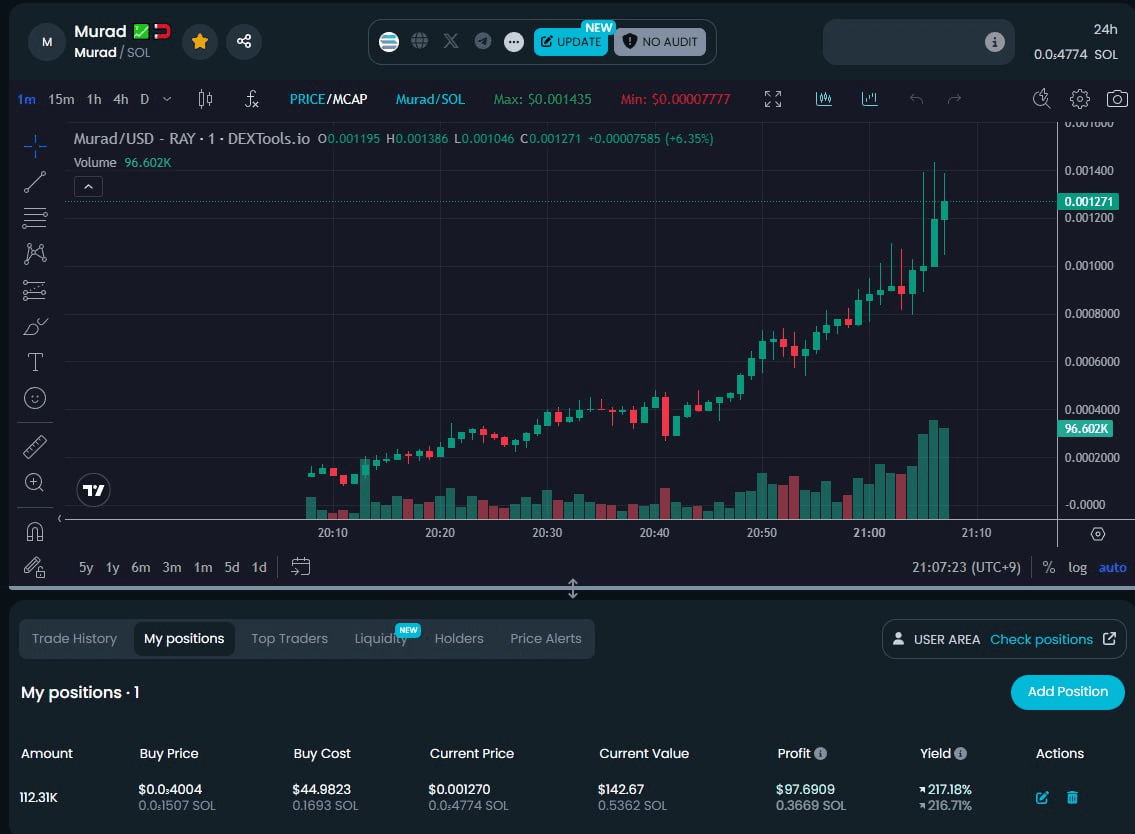
Task: Click the NO AUDIT badge
Action: (660, 42)
